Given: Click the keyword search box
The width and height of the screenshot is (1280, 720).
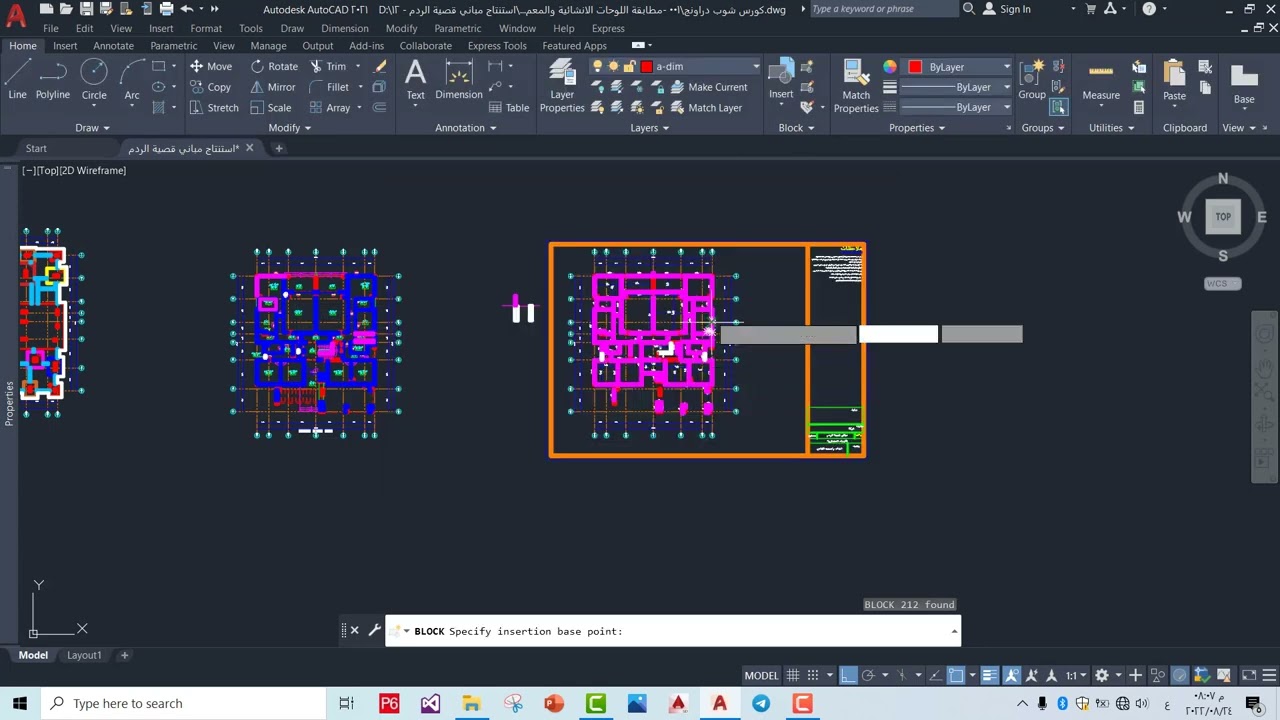Looking at the screenshot, I should [883, 9].
